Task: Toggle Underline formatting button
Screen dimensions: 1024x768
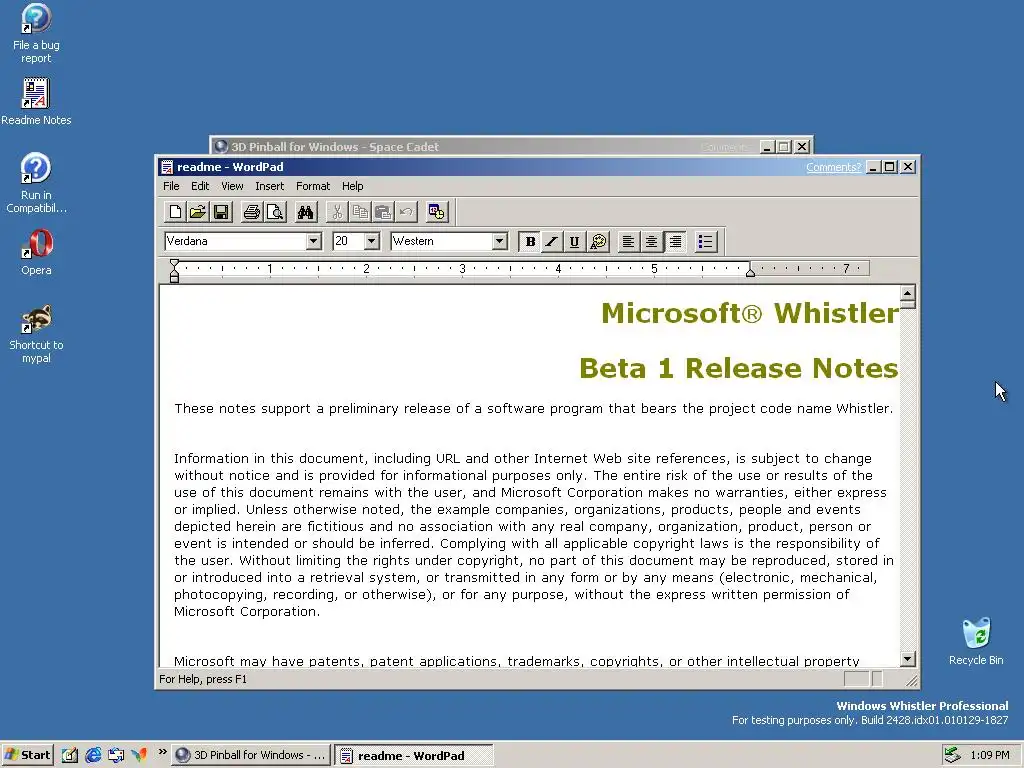Action: 574,242
